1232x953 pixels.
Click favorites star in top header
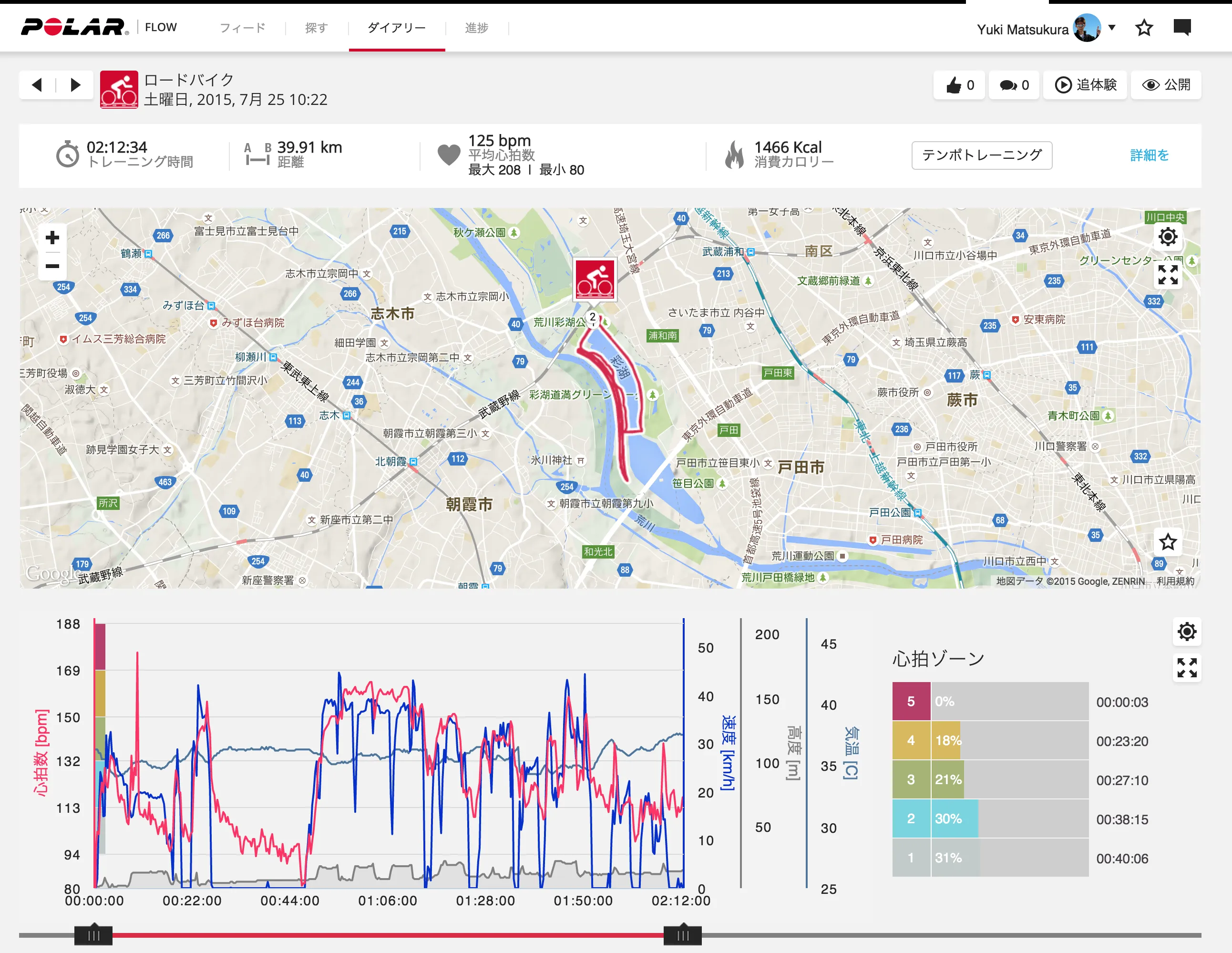click(1144, 28)
